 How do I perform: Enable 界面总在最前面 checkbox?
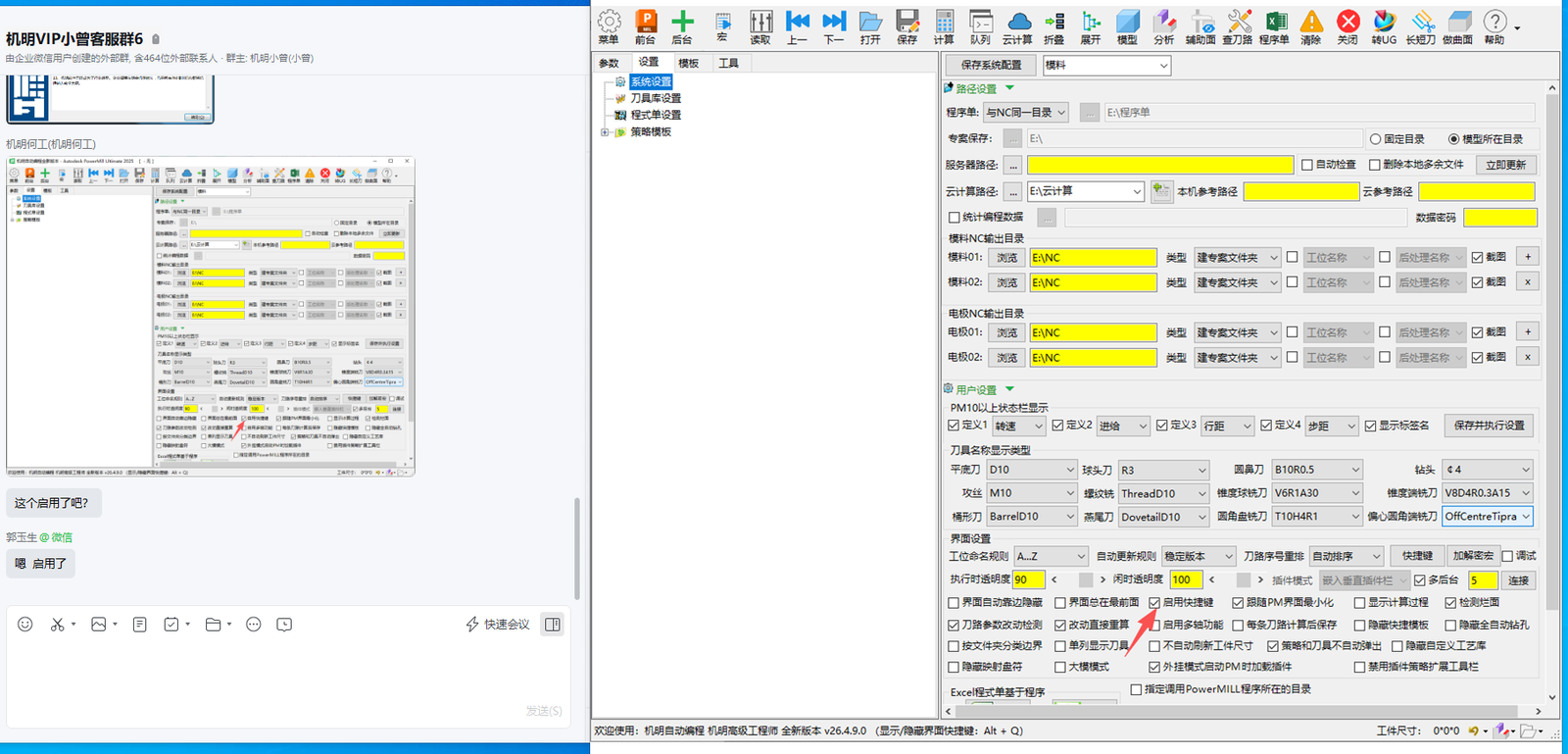[x=1060, y=603]
